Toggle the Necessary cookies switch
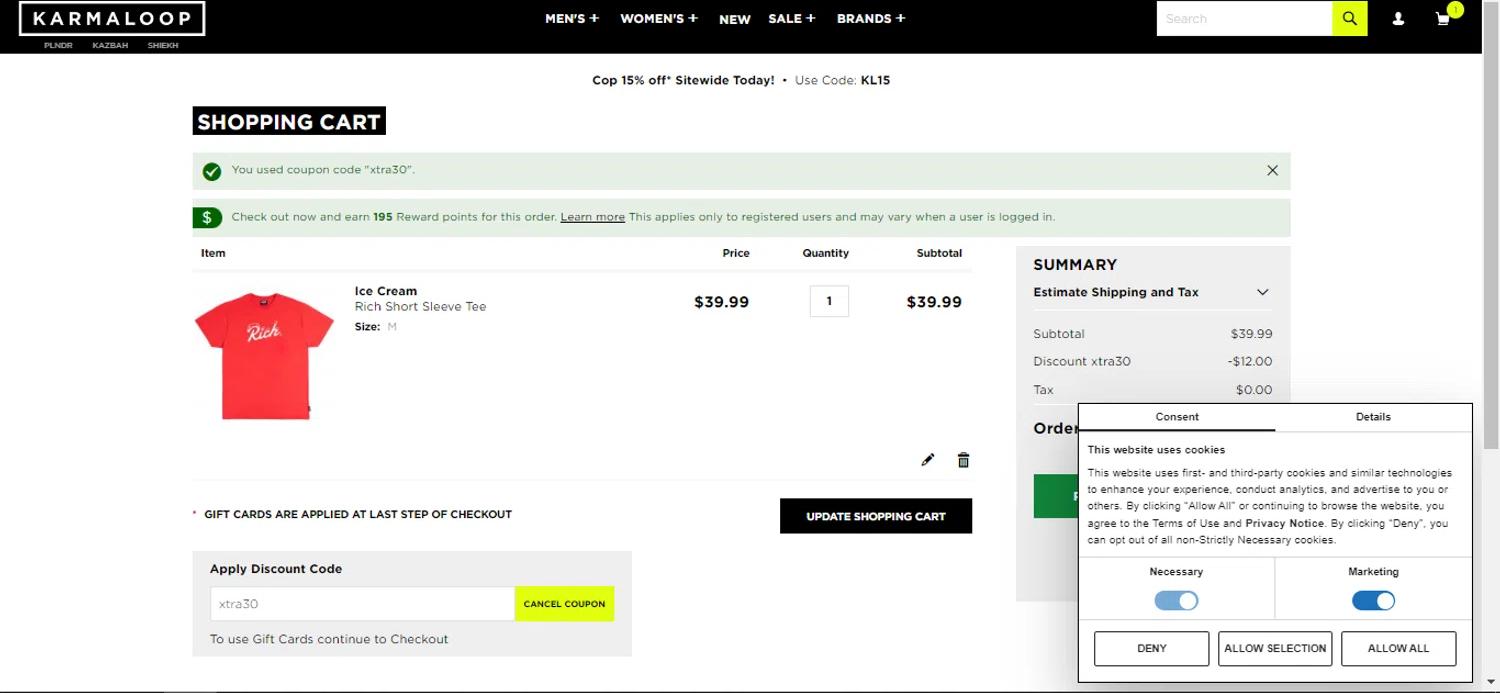Screen dimensions: 1500x693 (1176, 601)
